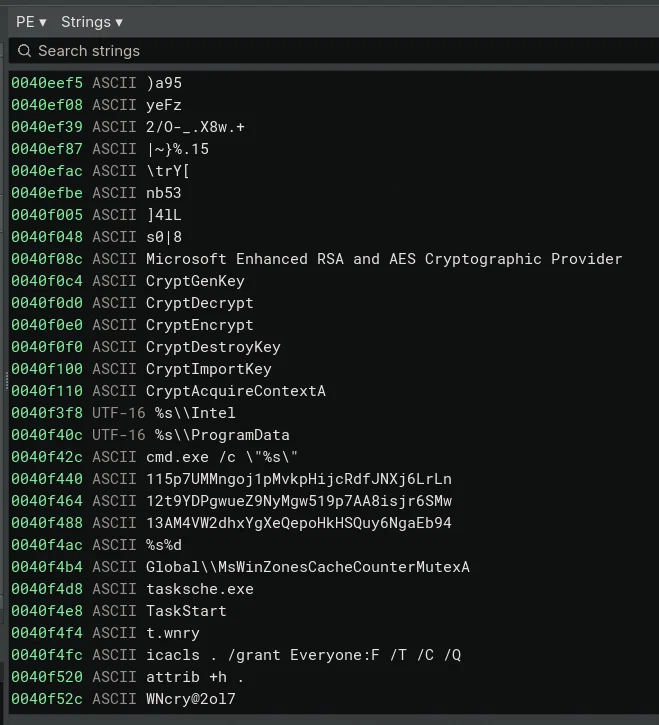Click address 0040f4b4
This screenshot has height=725, width=659.
coord(47,567)
